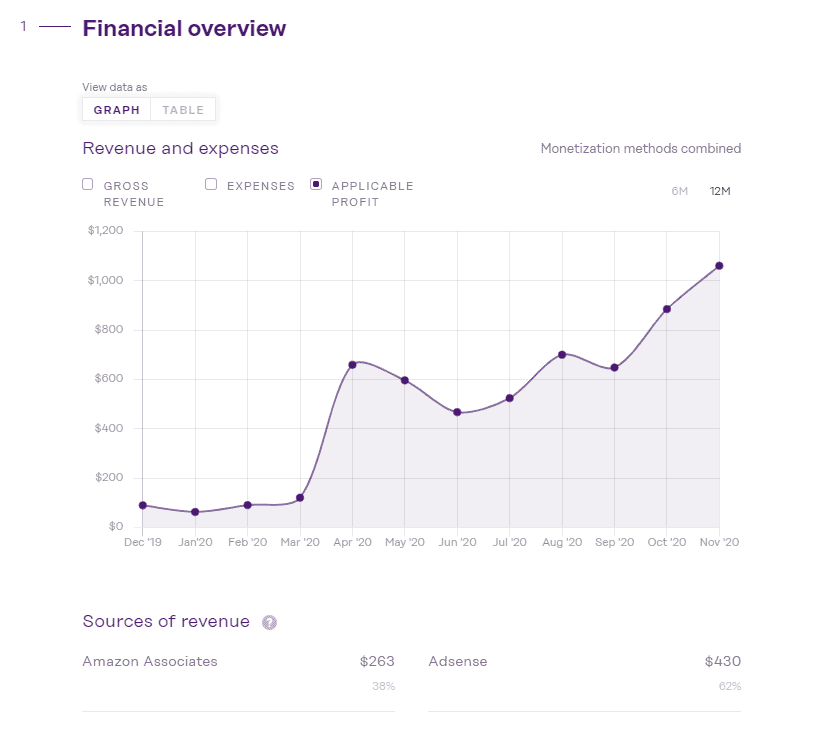Click the Nov '20 axis label
The height and width of the screenshot is (754, 818).
719,542
